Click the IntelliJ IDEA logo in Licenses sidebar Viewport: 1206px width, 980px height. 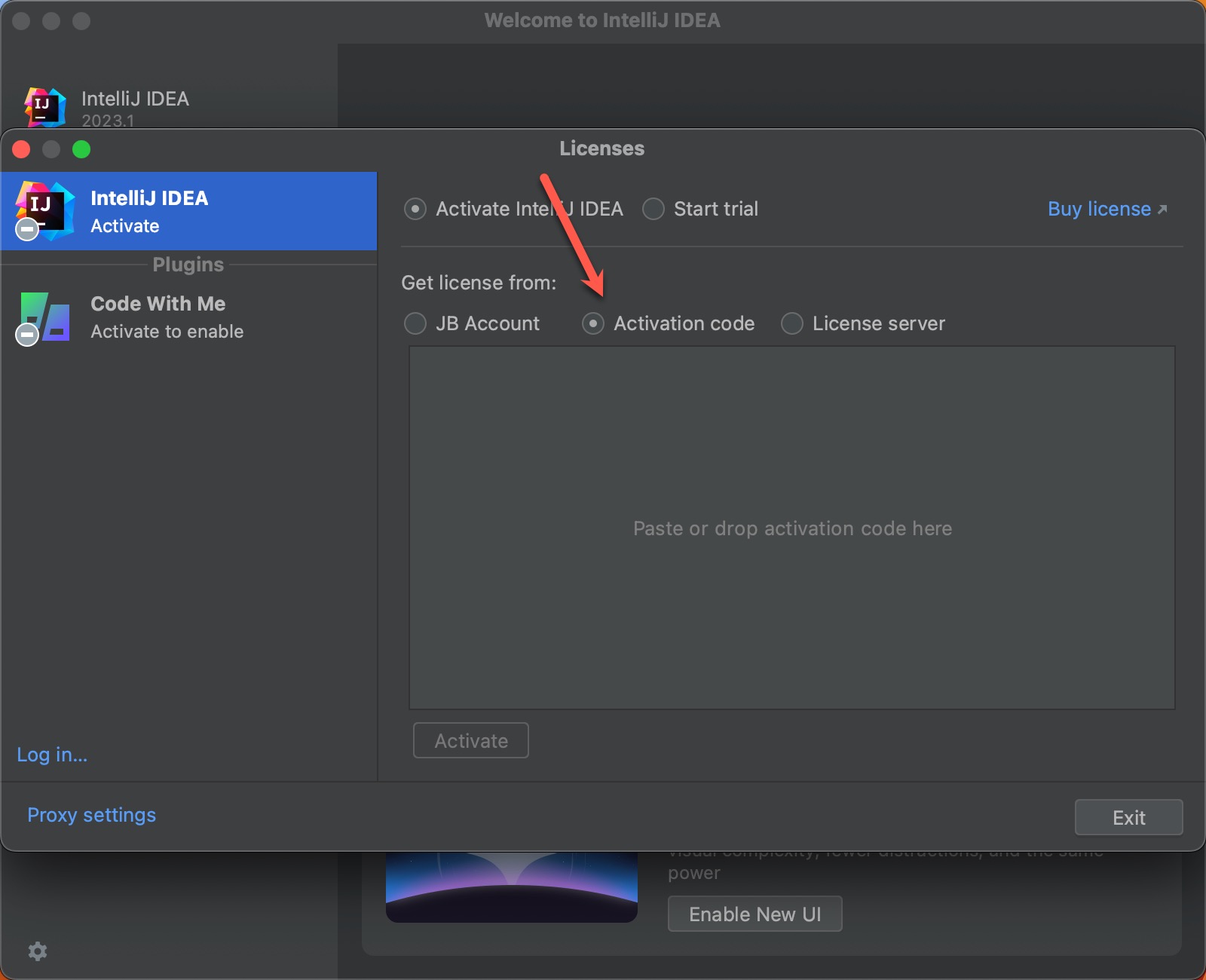pyautogui.click(x=45, y=210)
